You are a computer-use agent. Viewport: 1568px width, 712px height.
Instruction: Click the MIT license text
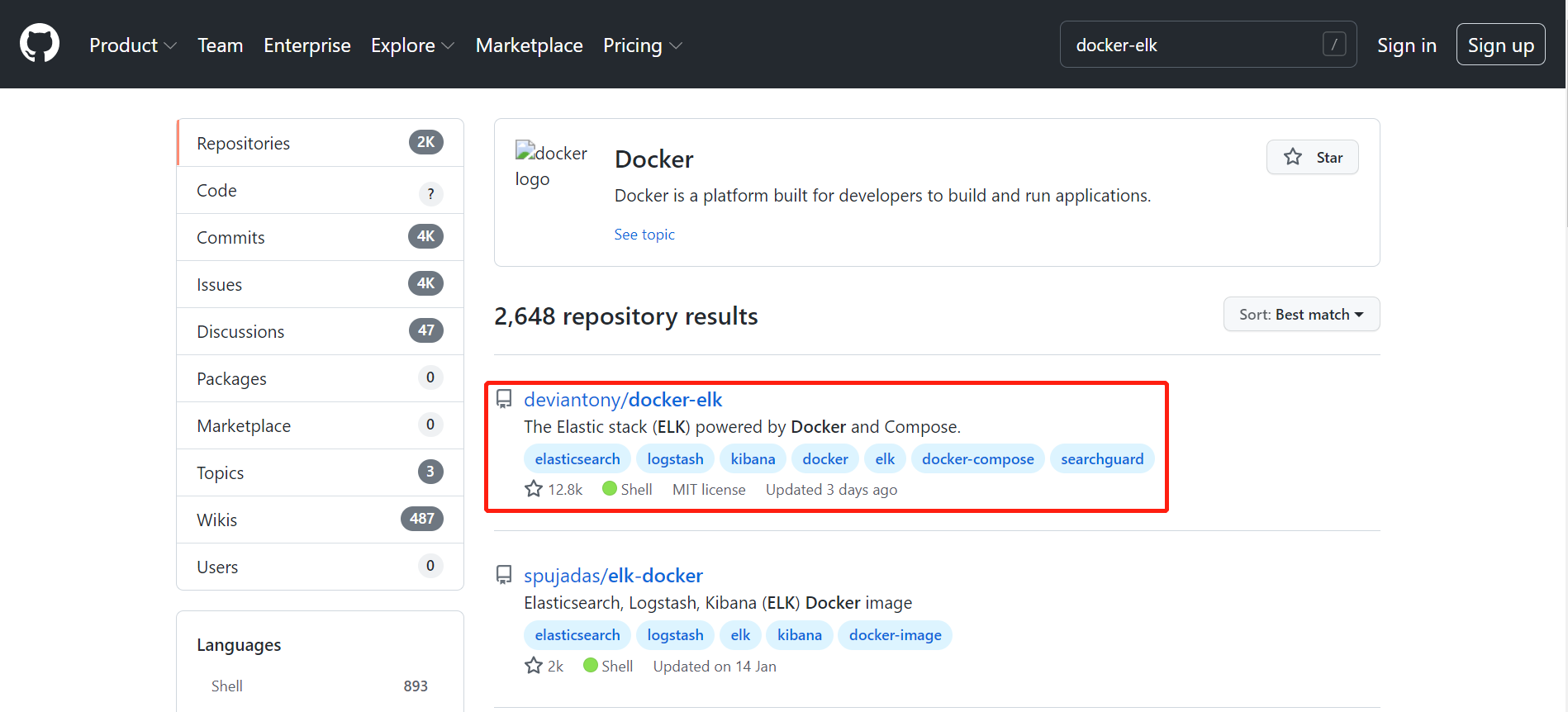709,490
